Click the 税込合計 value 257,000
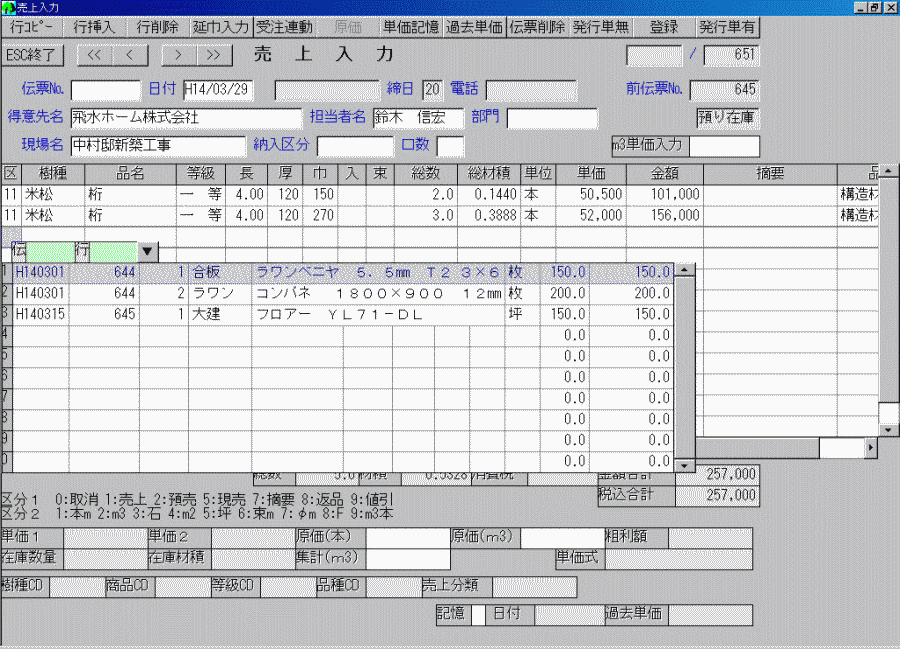 pos(717,495)
